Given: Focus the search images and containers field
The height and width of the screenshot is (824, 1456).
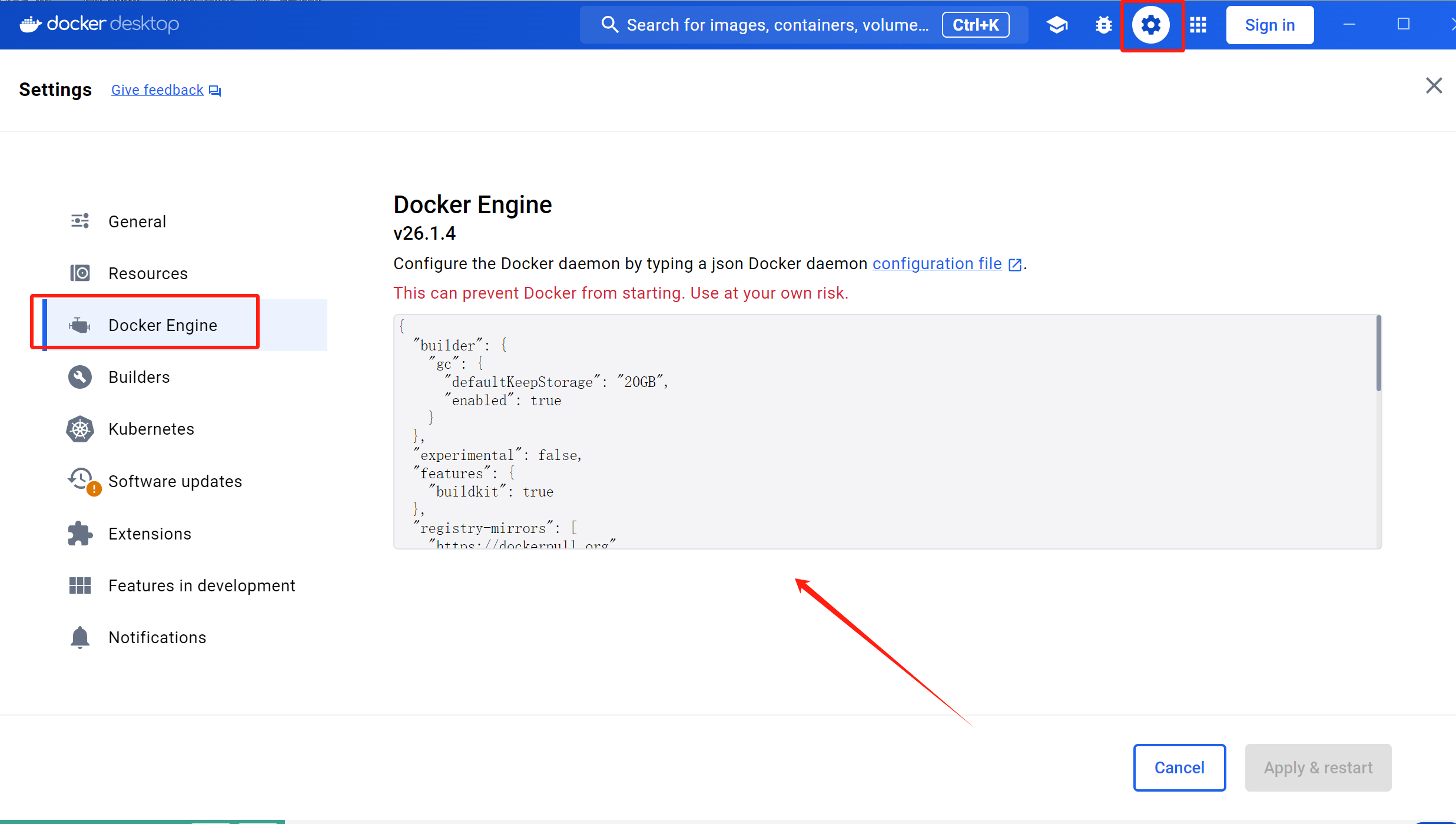Looking at the screenshot, I should click(804, 25).
